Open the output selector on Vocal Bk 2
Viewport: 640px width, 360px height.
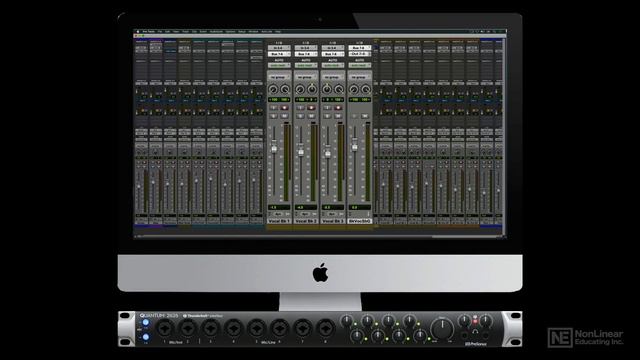(306, 54)
